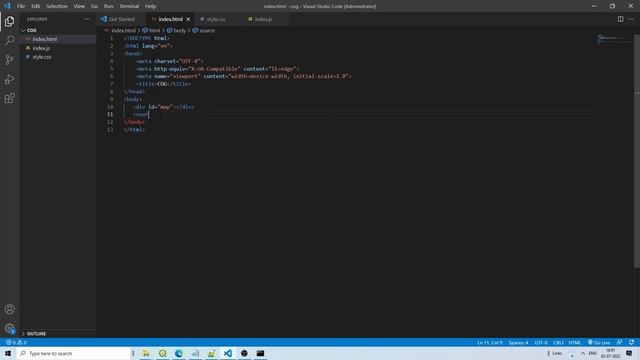Open the Terminal menu
This screenshot has height=360, width=640.
[129, 6]
